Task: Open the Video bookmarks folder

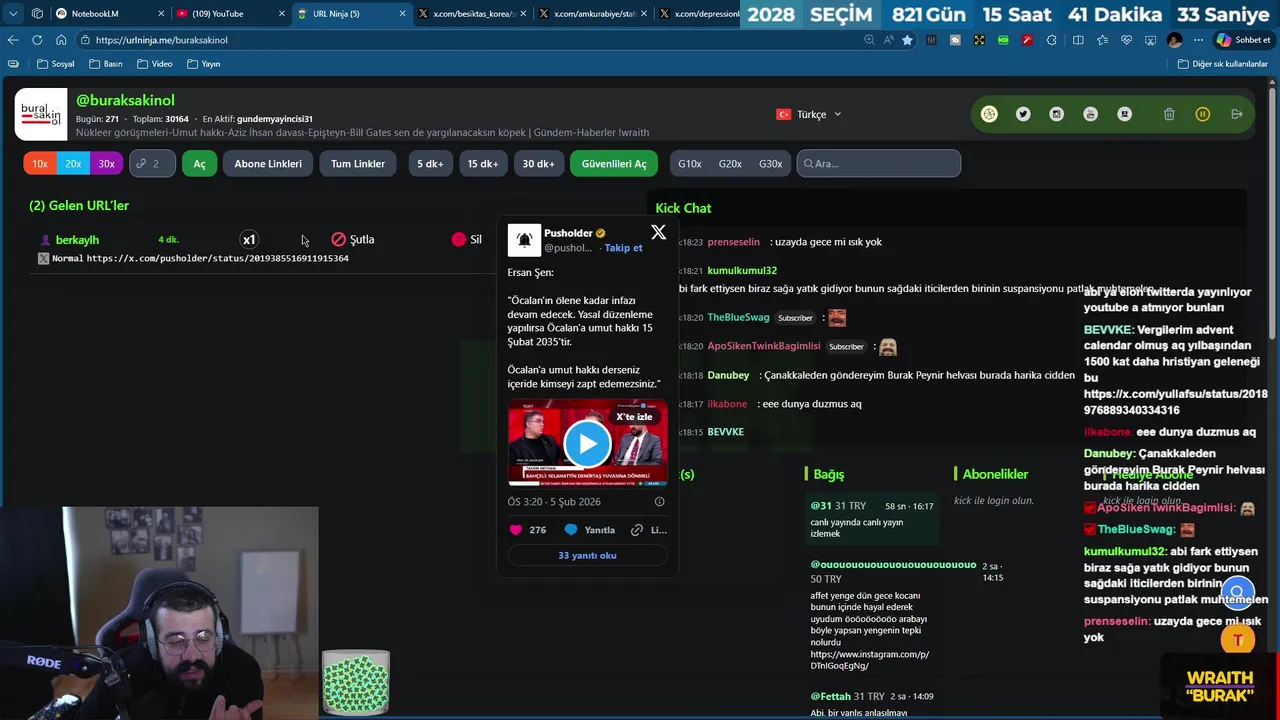Action: [x=154, y=64]
